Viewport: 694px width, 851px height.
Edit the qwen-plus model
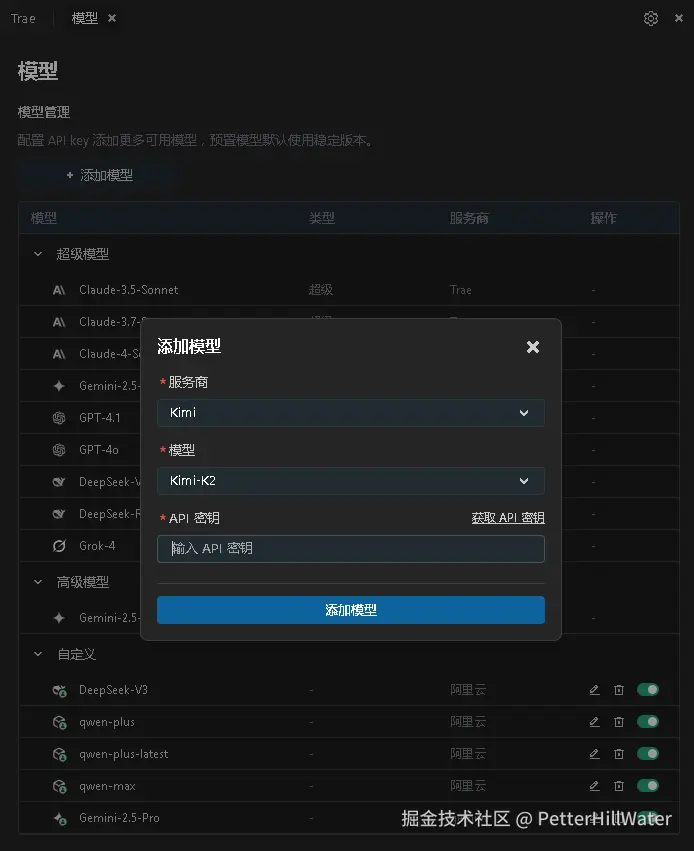(595, 722)
